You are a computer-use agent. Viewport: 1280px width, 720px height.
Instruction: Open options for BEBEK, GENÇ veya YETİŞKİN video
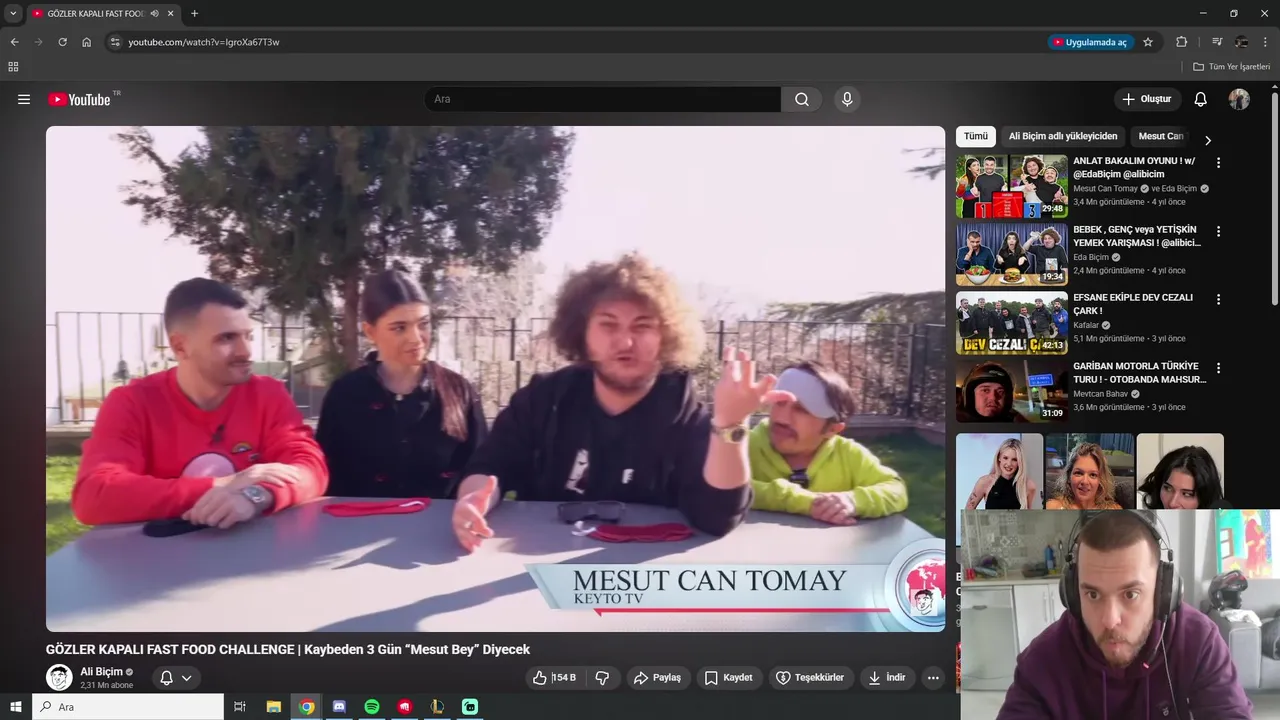click(x=1218, y=231)
